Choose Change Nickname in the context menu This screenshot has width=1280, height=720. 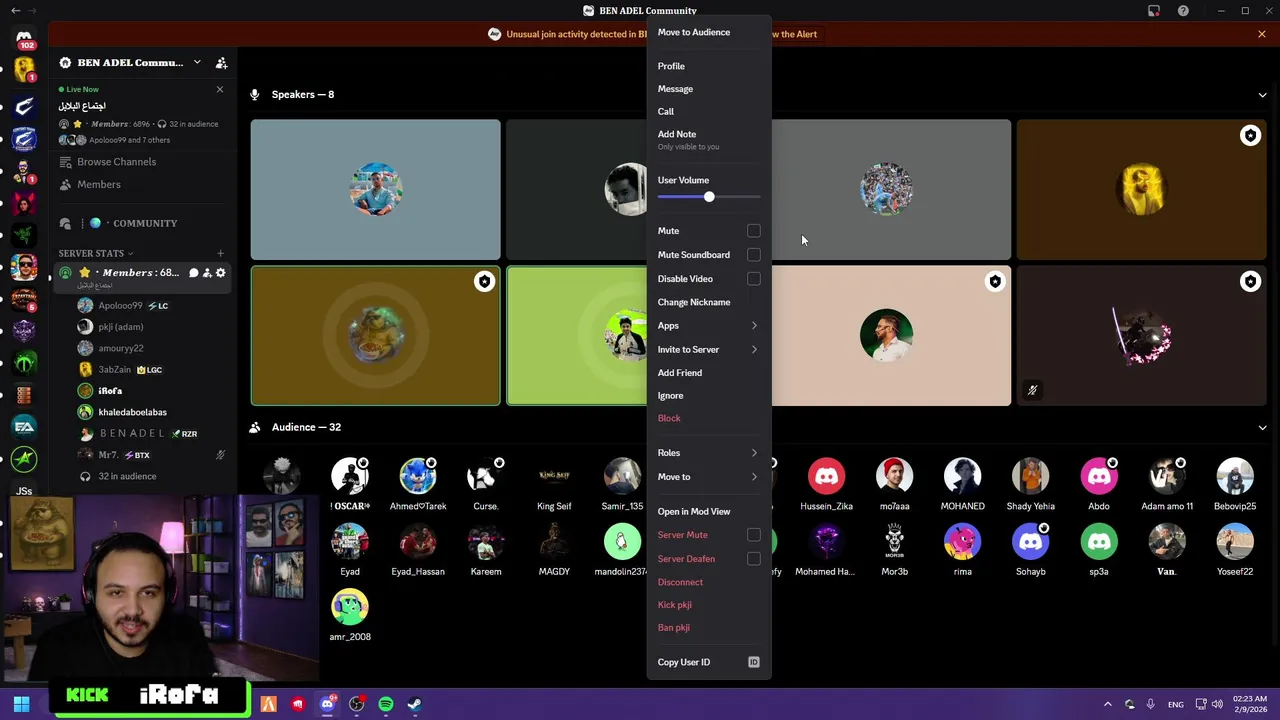tap(709, 302)
